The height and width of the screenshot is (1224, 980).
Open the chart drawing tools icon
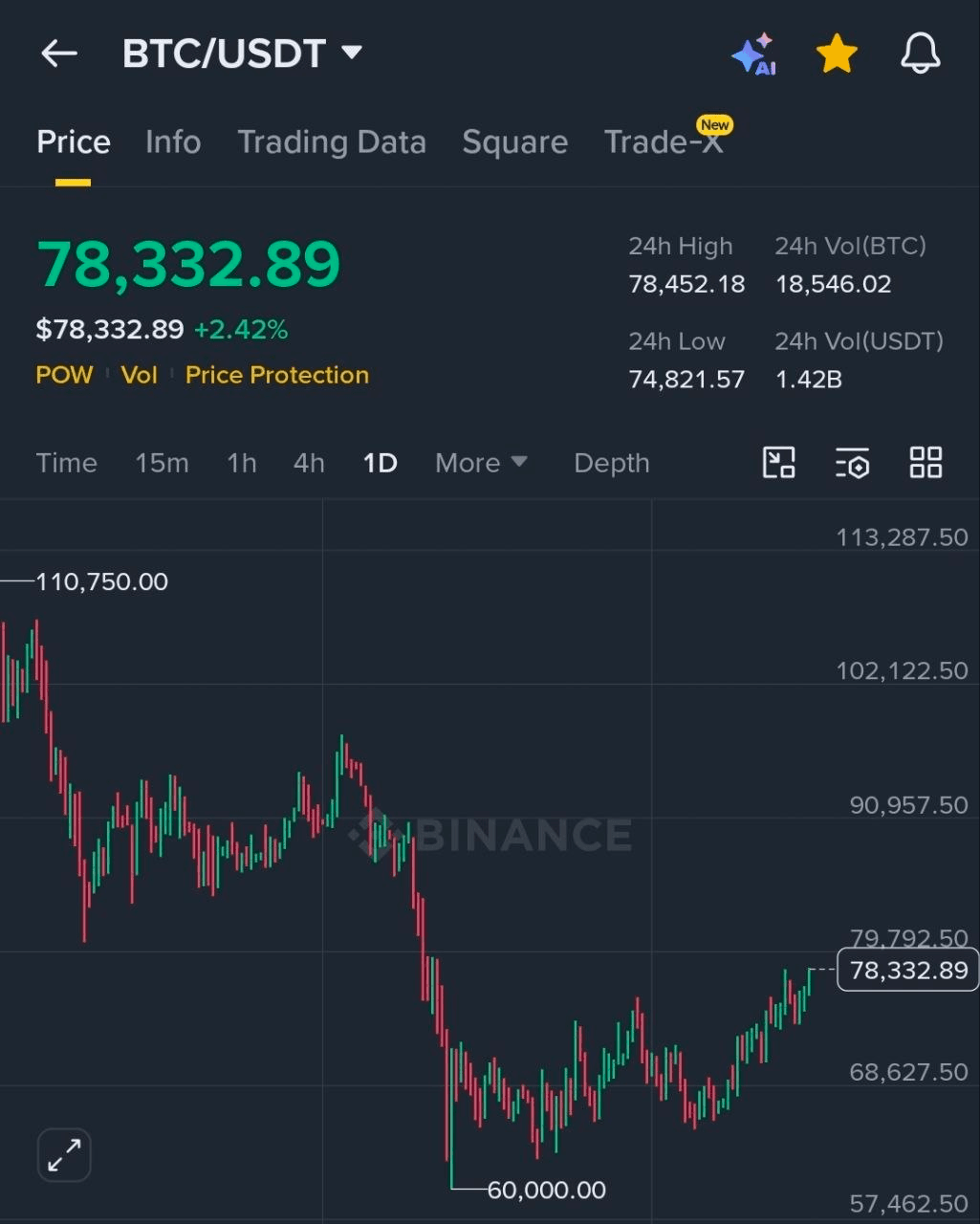click(x=778, y=463)
